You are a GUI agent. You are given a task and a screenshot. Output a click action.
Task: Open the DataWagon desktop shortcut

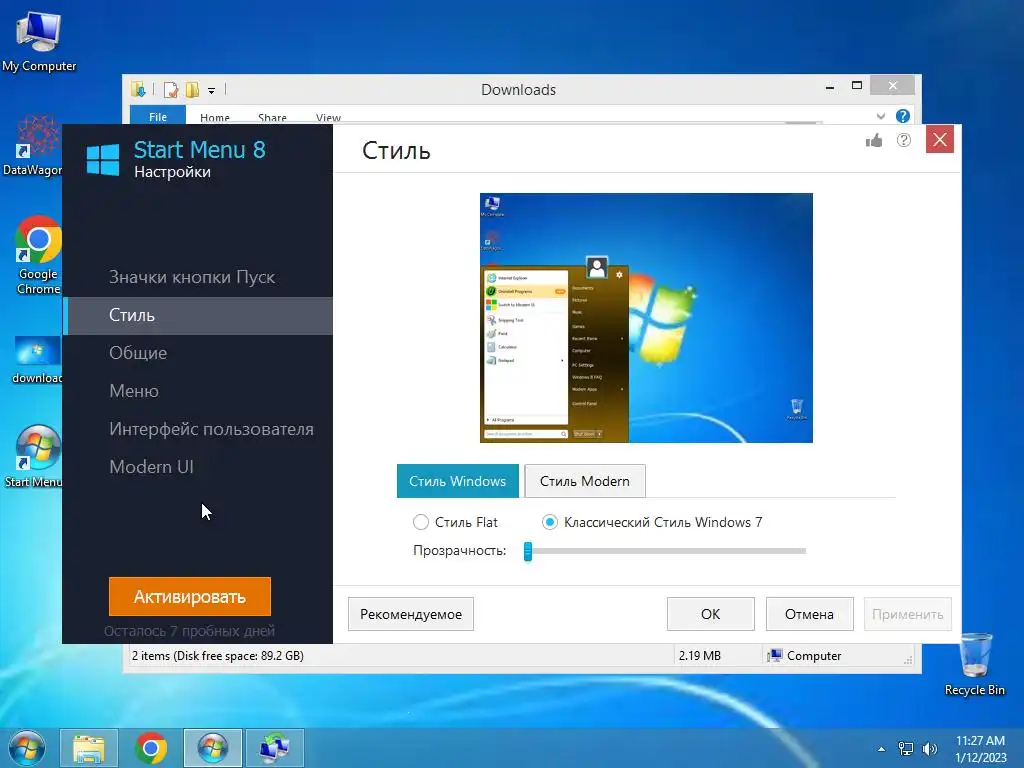point(33,146)
